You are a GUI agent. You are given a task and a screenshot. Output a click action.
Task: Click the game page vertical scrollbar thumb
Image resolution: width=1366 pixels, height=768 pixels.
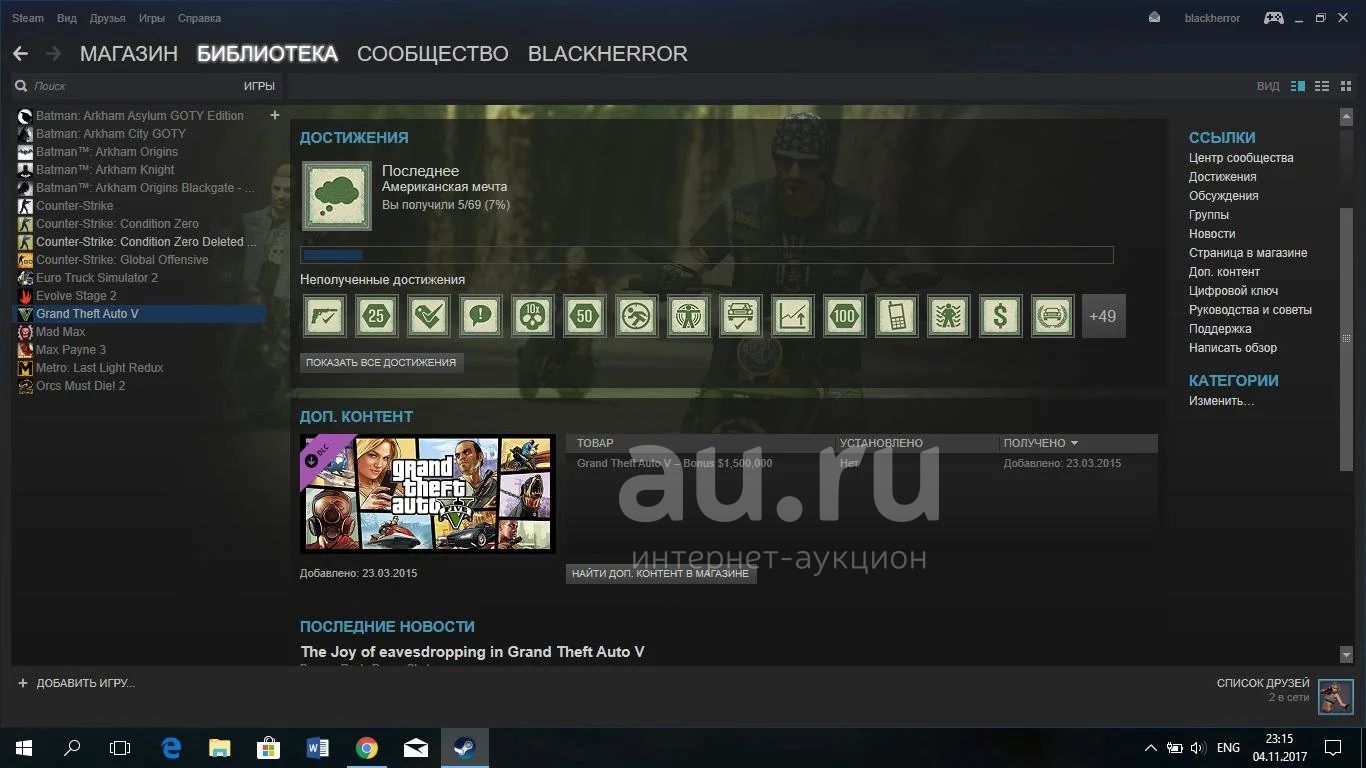(x=1346, y=338)
